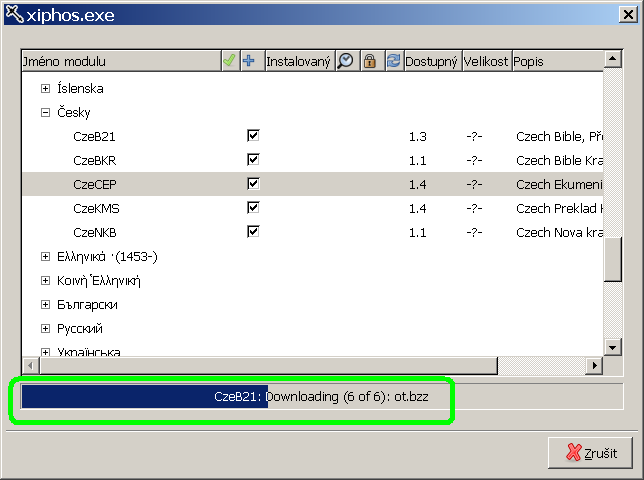This screenshot has width=644, height=480.
Task: Click the green checkmark column header icon
Action: coord(229,62)
